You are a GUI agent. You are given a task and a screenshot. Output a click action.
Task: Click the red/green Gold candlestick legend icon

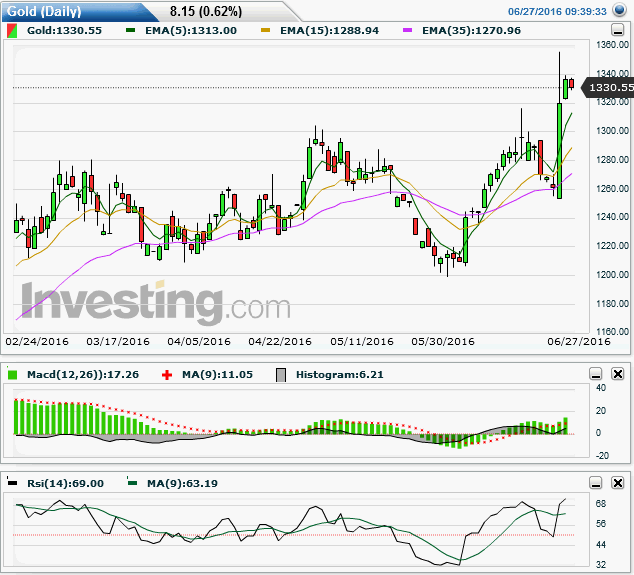[x=12, y=31]
